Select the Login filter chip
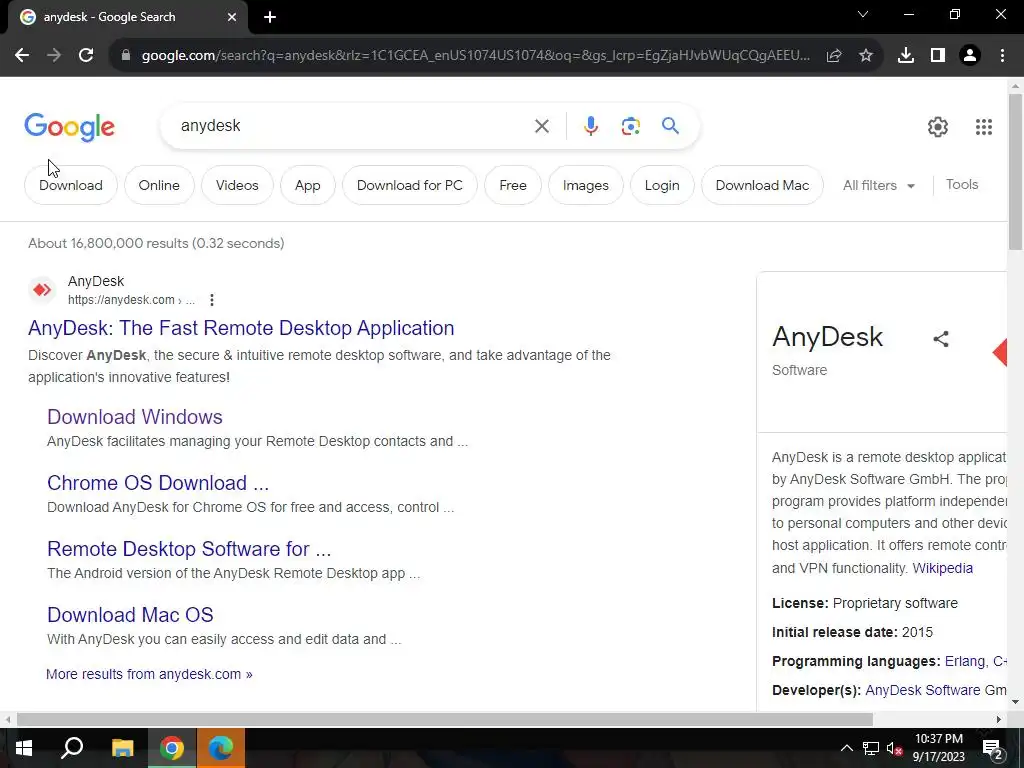Screen dimensions: 1024x768 point(662,185)
